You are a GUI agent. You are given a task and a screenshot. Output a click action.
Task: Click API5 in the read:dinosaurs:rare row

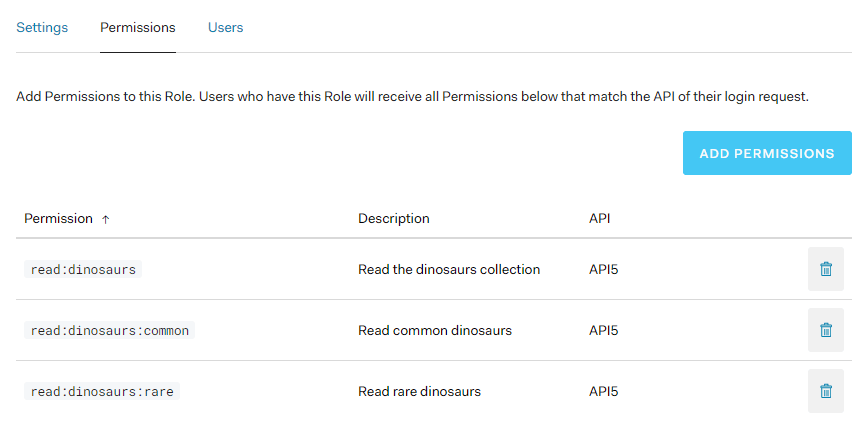point(603,391)
